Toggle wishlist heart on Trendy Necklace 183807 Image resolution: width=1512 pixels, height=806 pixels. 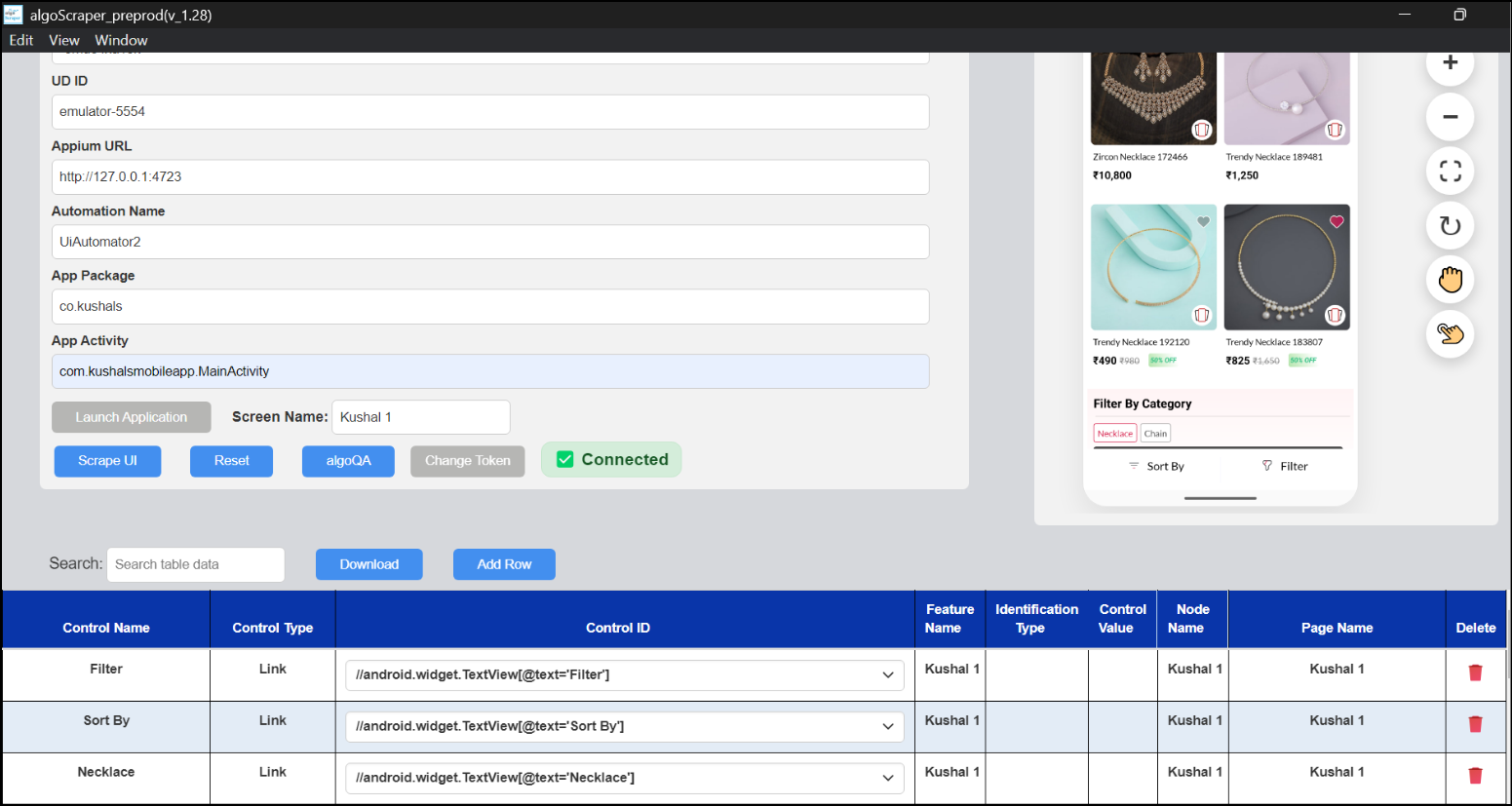(x=1337, y=222)
